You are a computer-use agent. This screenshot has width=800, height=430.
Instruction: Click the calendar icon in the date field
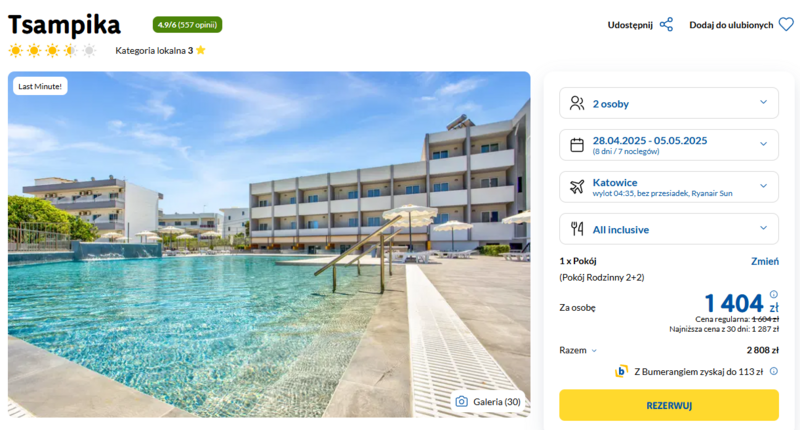pos(577,145)
